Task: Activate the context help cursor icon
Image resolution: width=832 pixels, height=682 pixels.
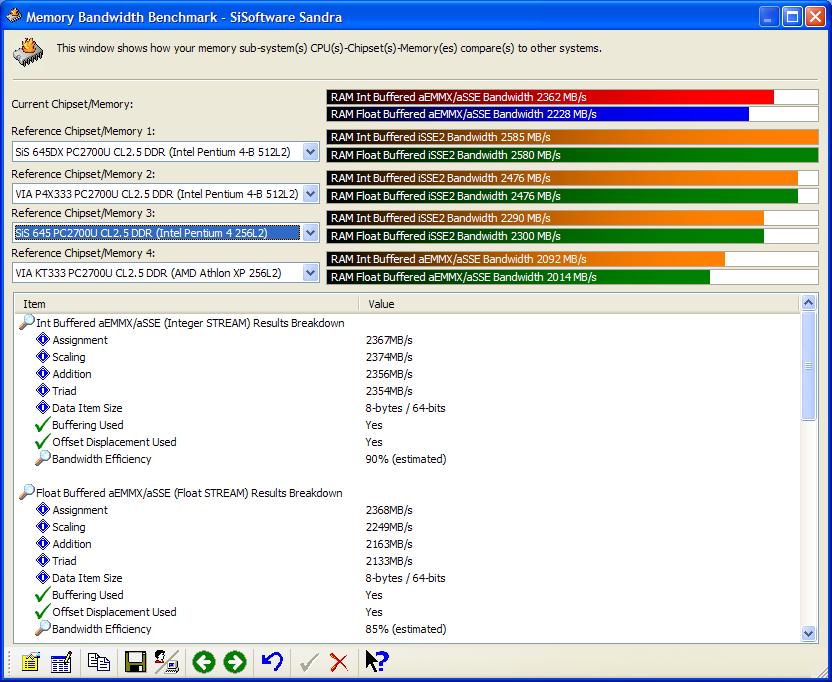Action: pyautogui.click(x=377, y=661)
